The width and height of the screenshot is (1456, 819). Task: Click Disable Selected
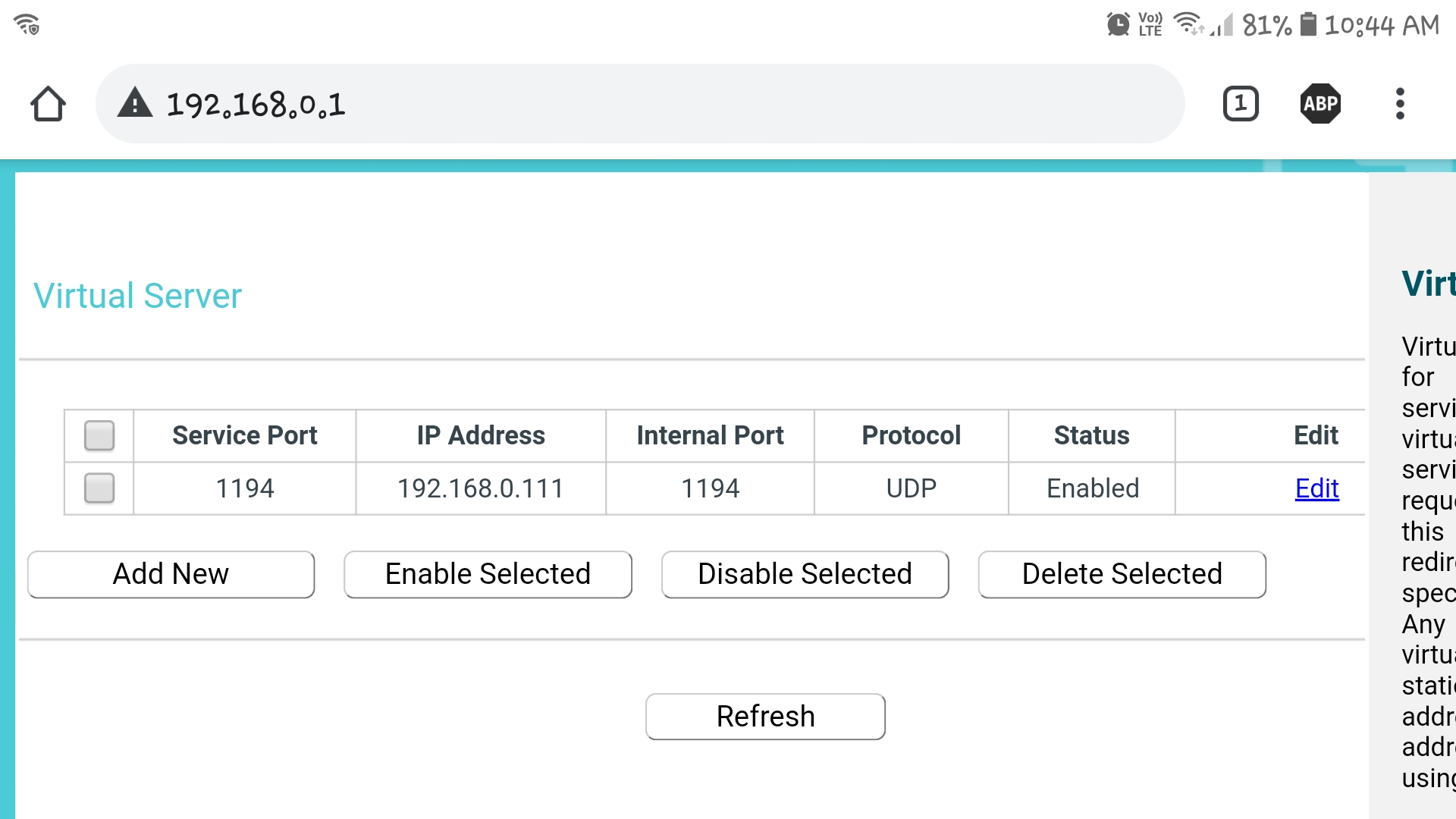pyautogui.click(x=805, y=574)
